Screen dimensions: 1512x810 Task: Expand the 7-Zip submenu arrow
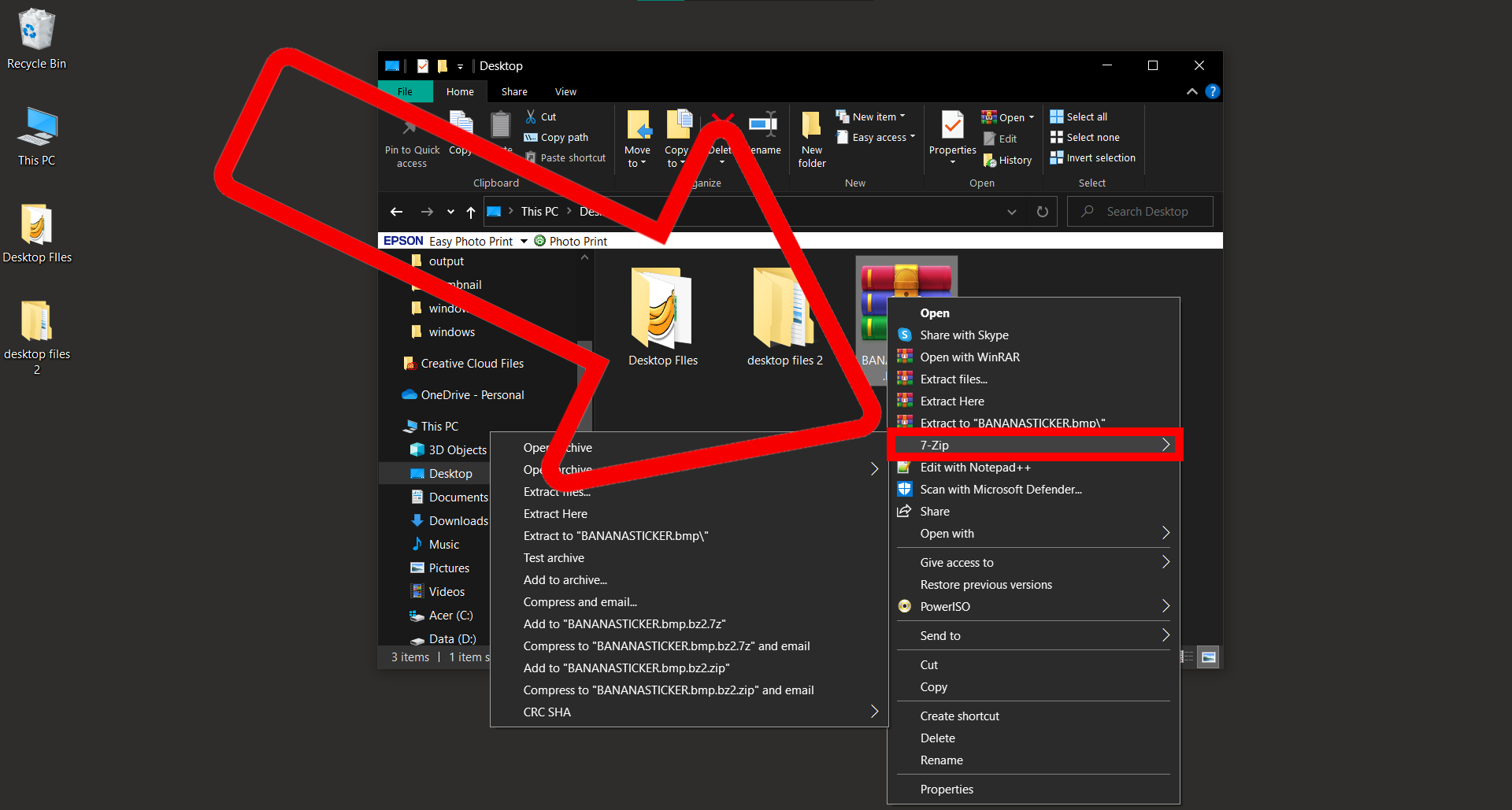(x=1166, y=445)
